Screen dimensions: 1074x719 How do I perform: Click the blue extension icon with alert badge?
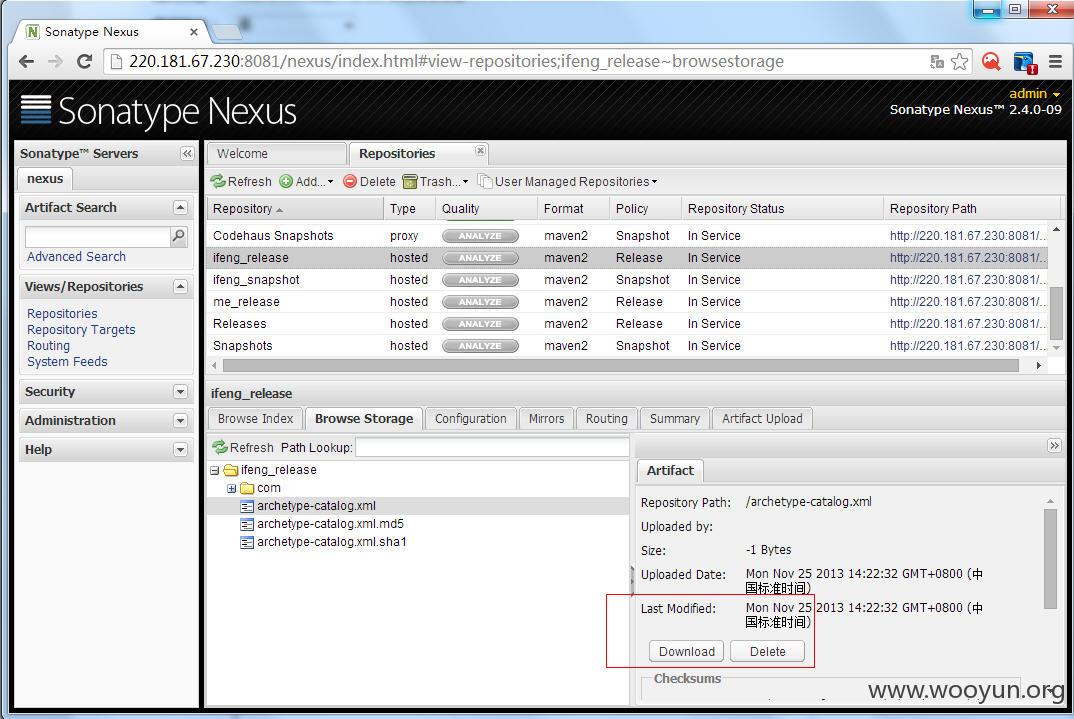1025,62
